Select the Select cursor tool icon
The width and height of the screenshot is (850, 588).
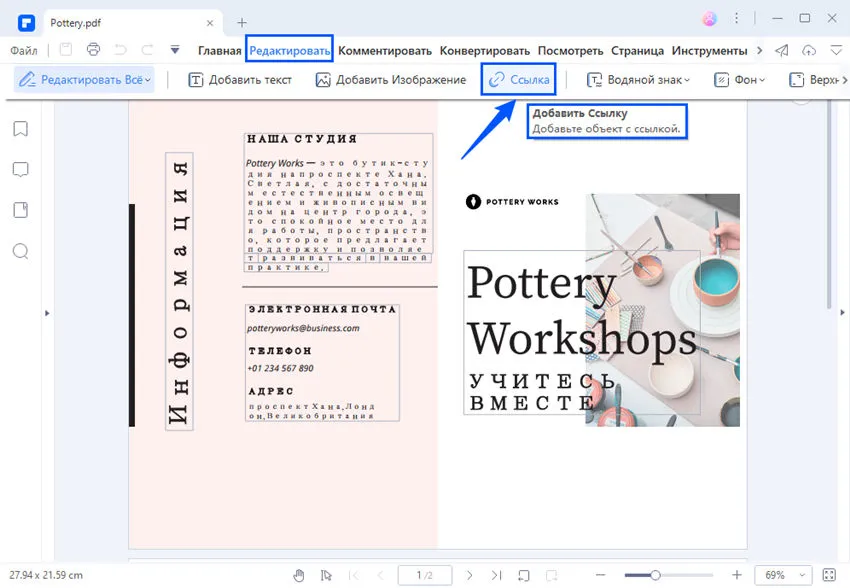326,575
